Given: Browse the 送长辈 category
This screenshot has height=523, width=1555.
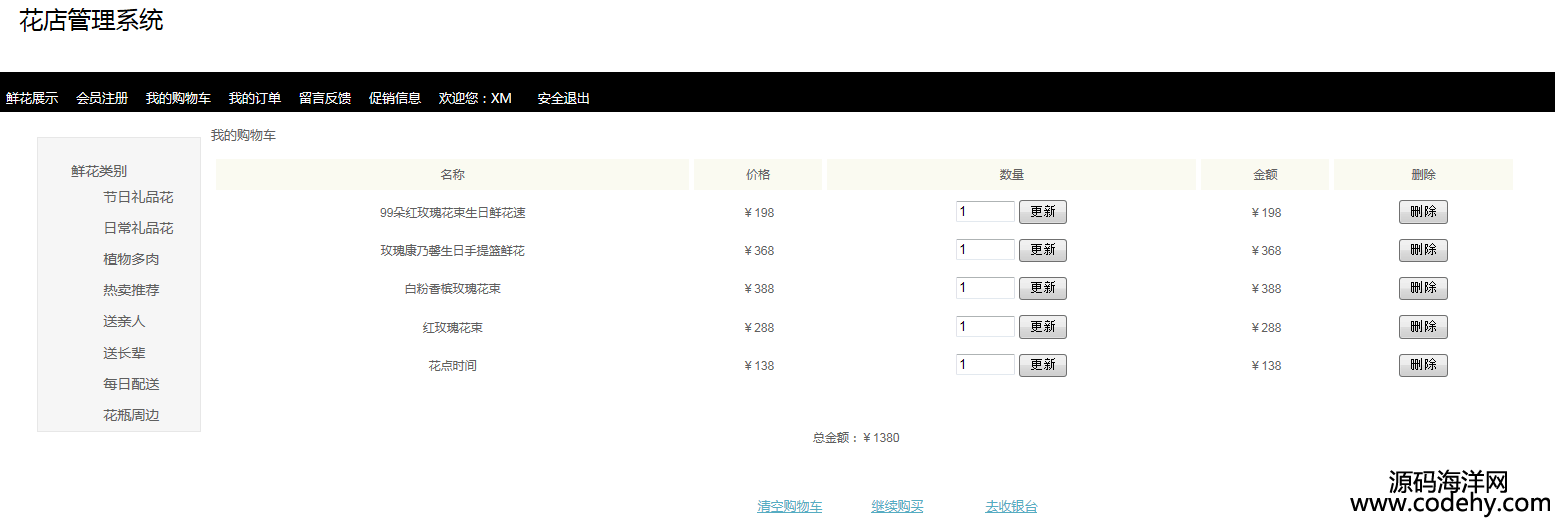Looking at the screenshot, I should click(x=124, y=353).
